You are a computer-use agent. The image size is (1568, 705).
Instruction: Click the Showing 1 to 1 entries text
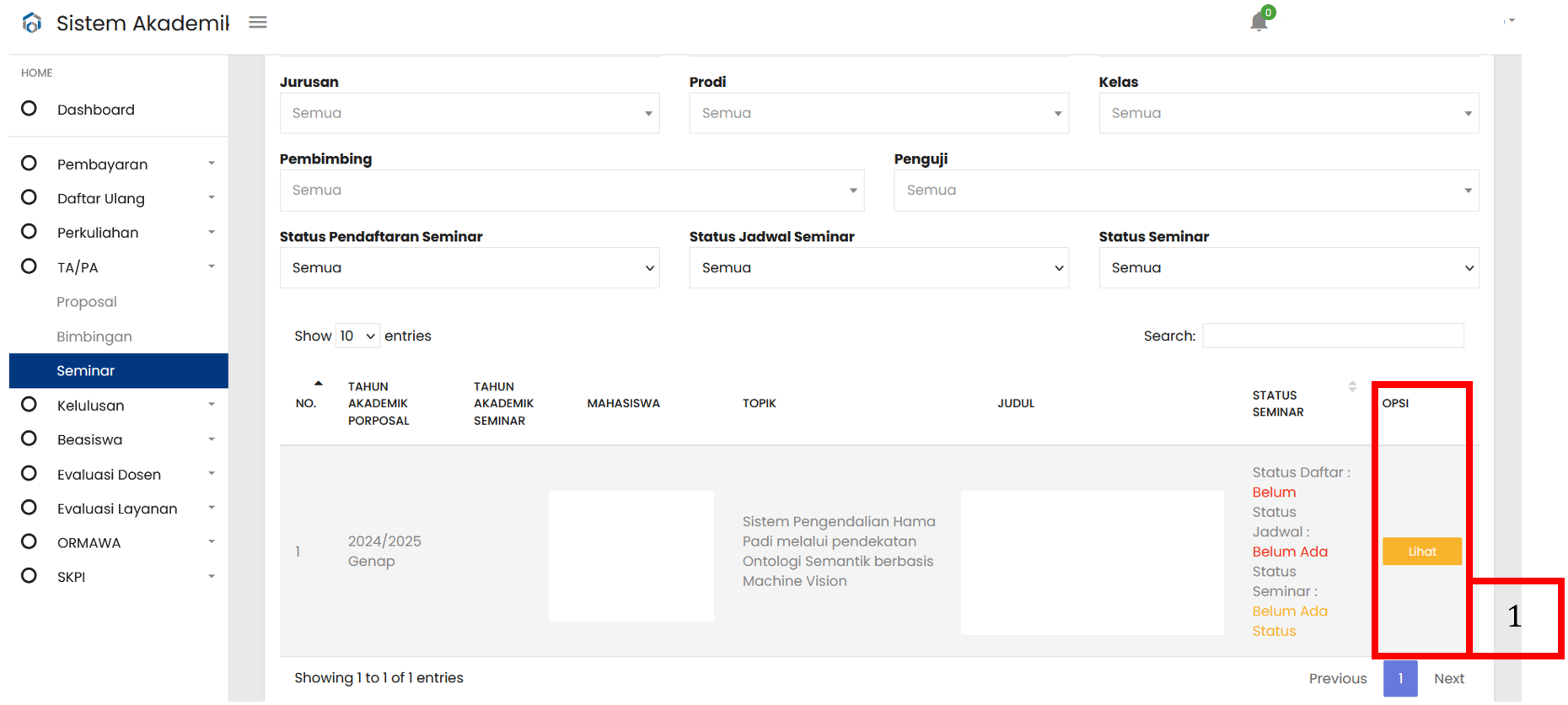click(x=379, y=678)
